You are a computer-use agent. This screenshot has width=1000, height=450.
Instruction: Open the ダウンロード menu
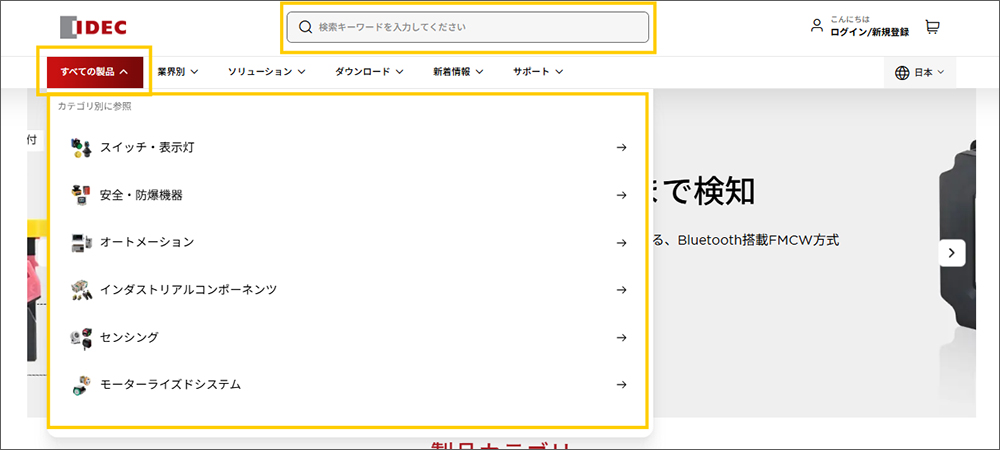pyautogui.click(x=368, y=72)
